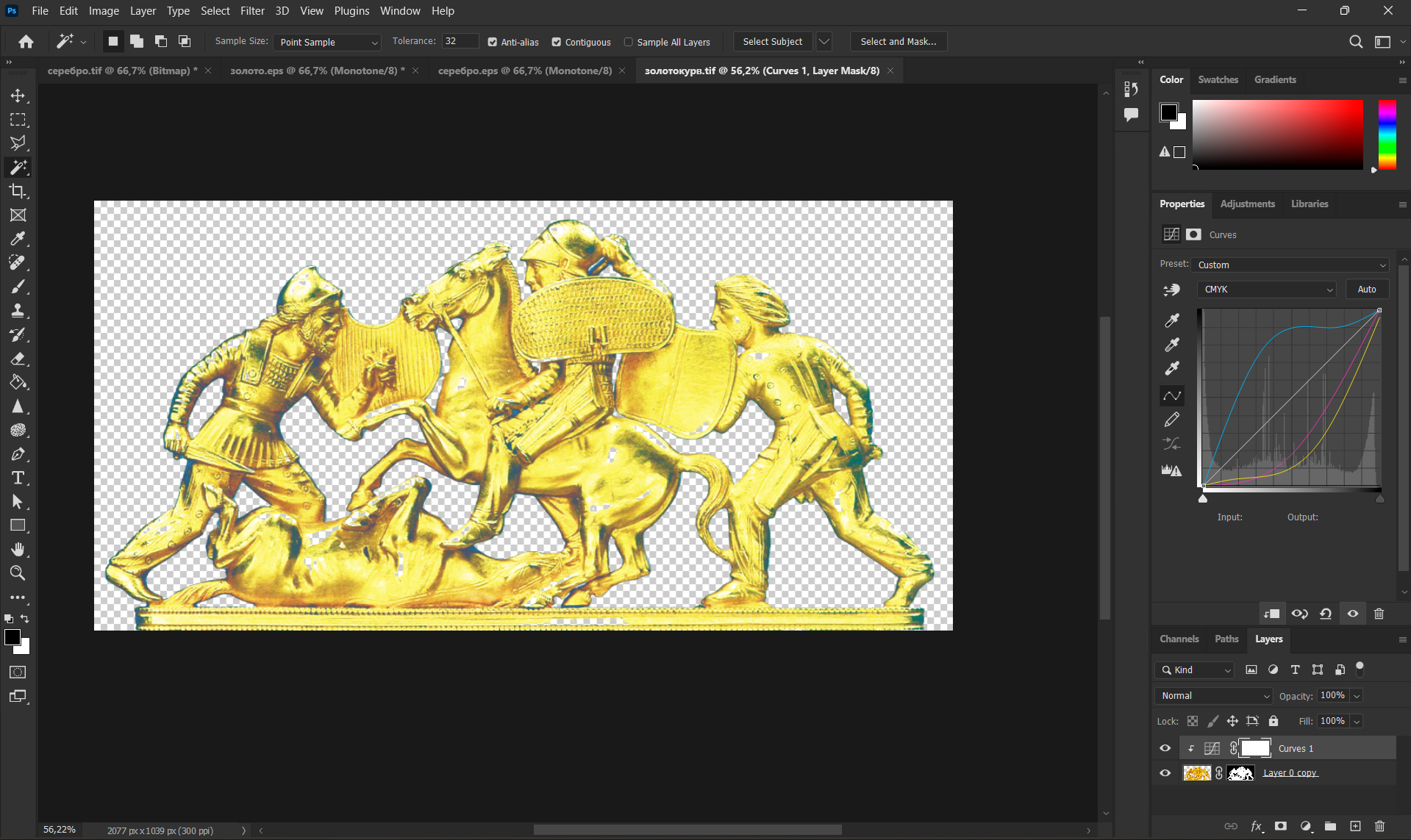Image resolution: width=1411 pixels, height=840 pixels.
Task: Click the Select Subject button
Action: coord(773,42)
